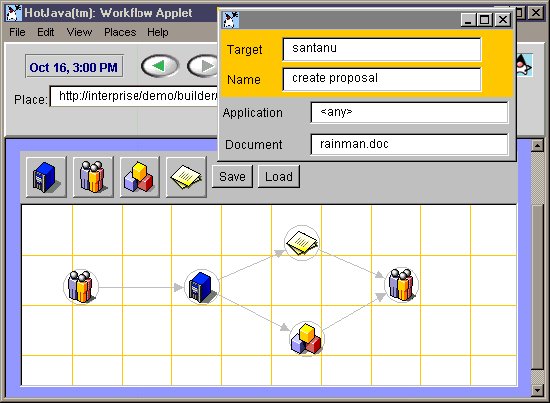The height and width of the screenshot is (403, 550).
Task: Click the Place URL address field
Action: [134, 96]
